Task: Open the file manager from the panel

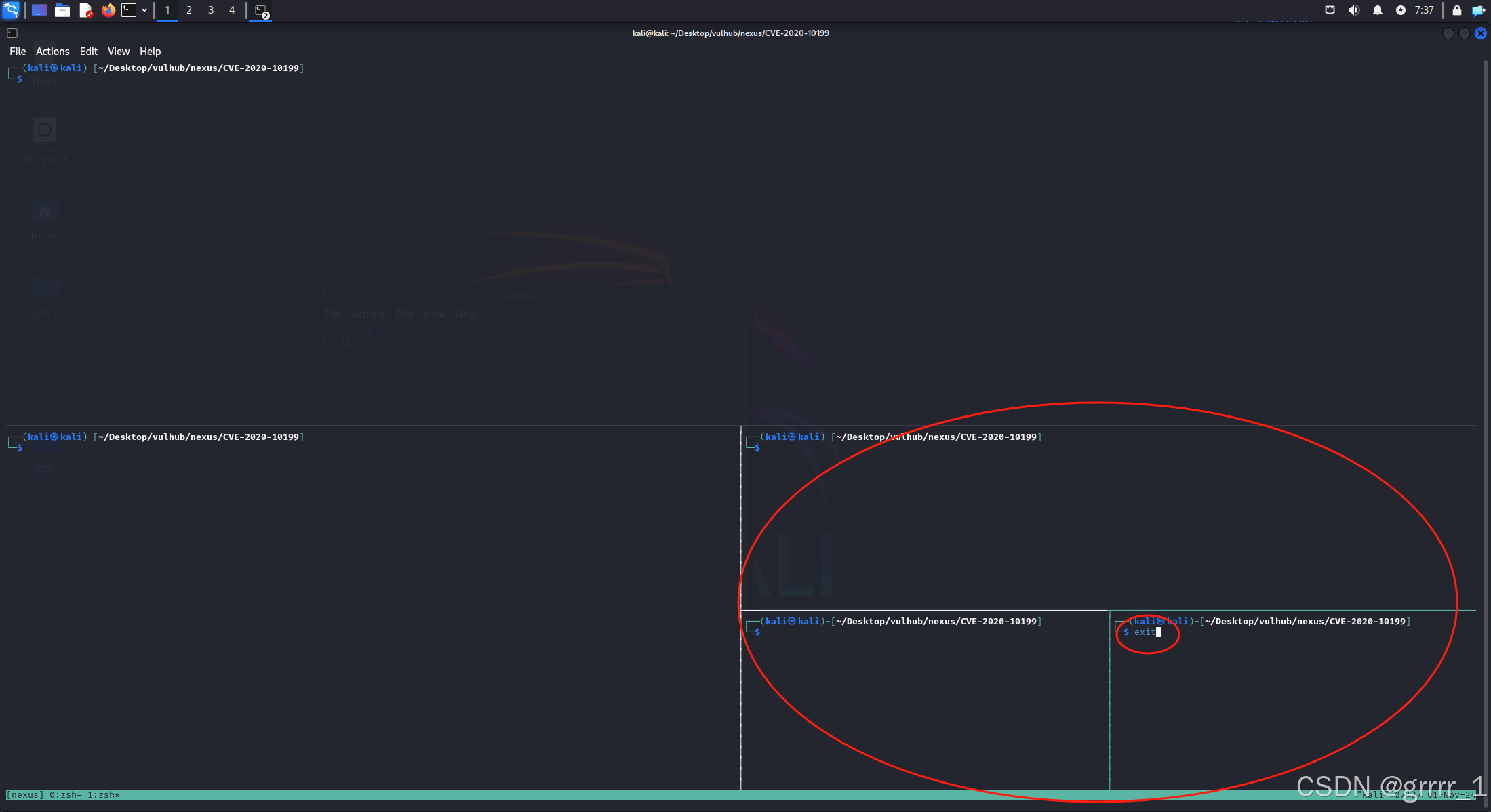Action: click(62, 10)
